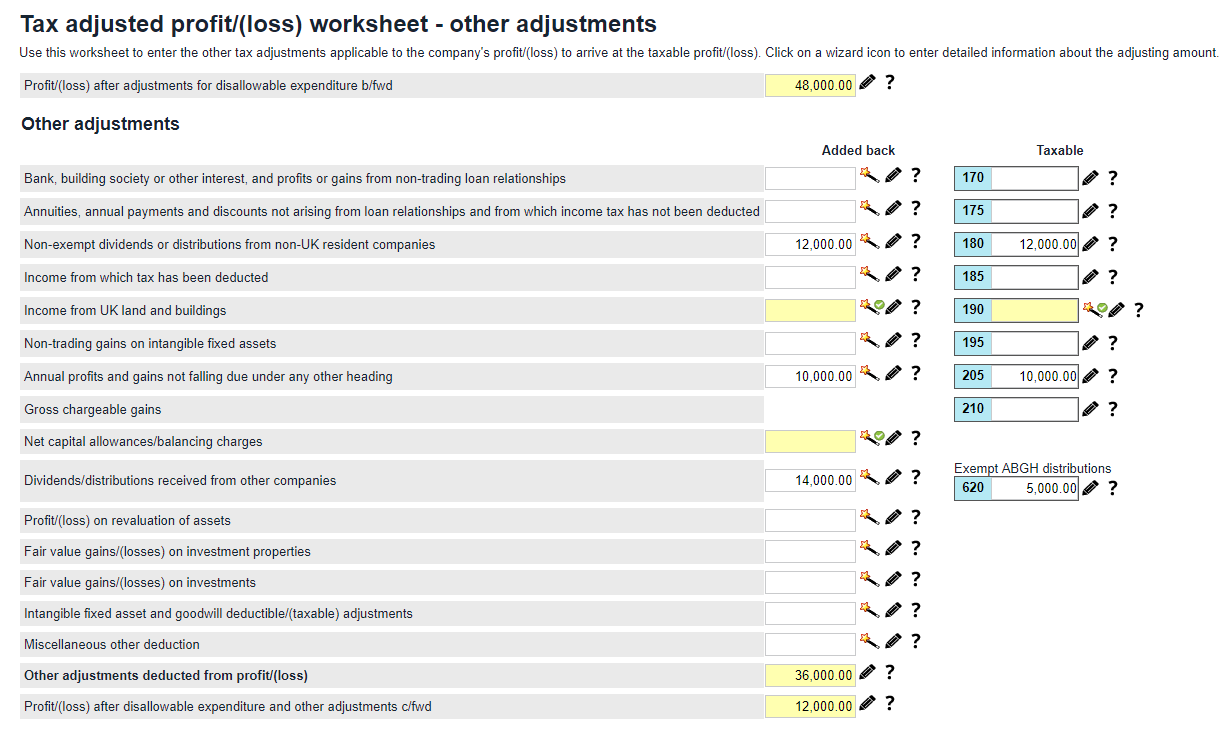Click box 175 taxable input field

click(x=1035, y=211)
